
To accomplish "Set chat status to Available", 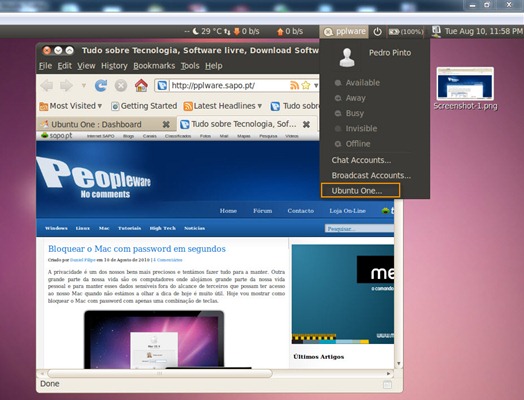I will pyautogui.click(x=363, y=83).
